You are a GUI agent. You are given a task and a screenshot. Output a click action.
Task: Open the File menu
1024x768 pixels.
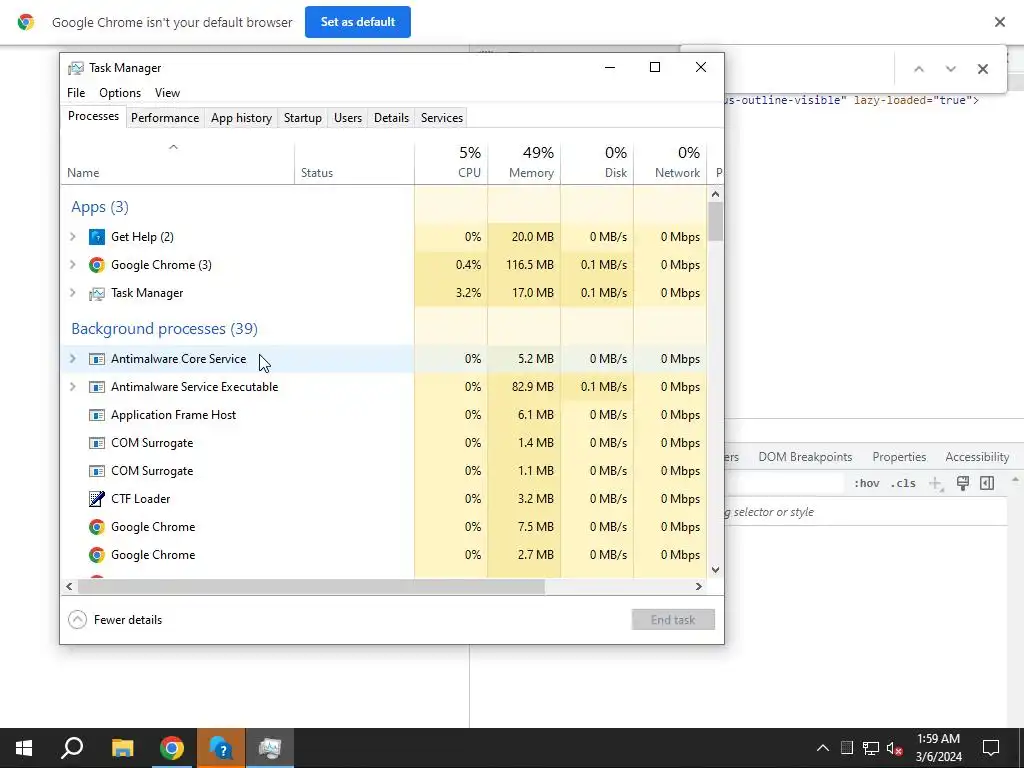76,93
